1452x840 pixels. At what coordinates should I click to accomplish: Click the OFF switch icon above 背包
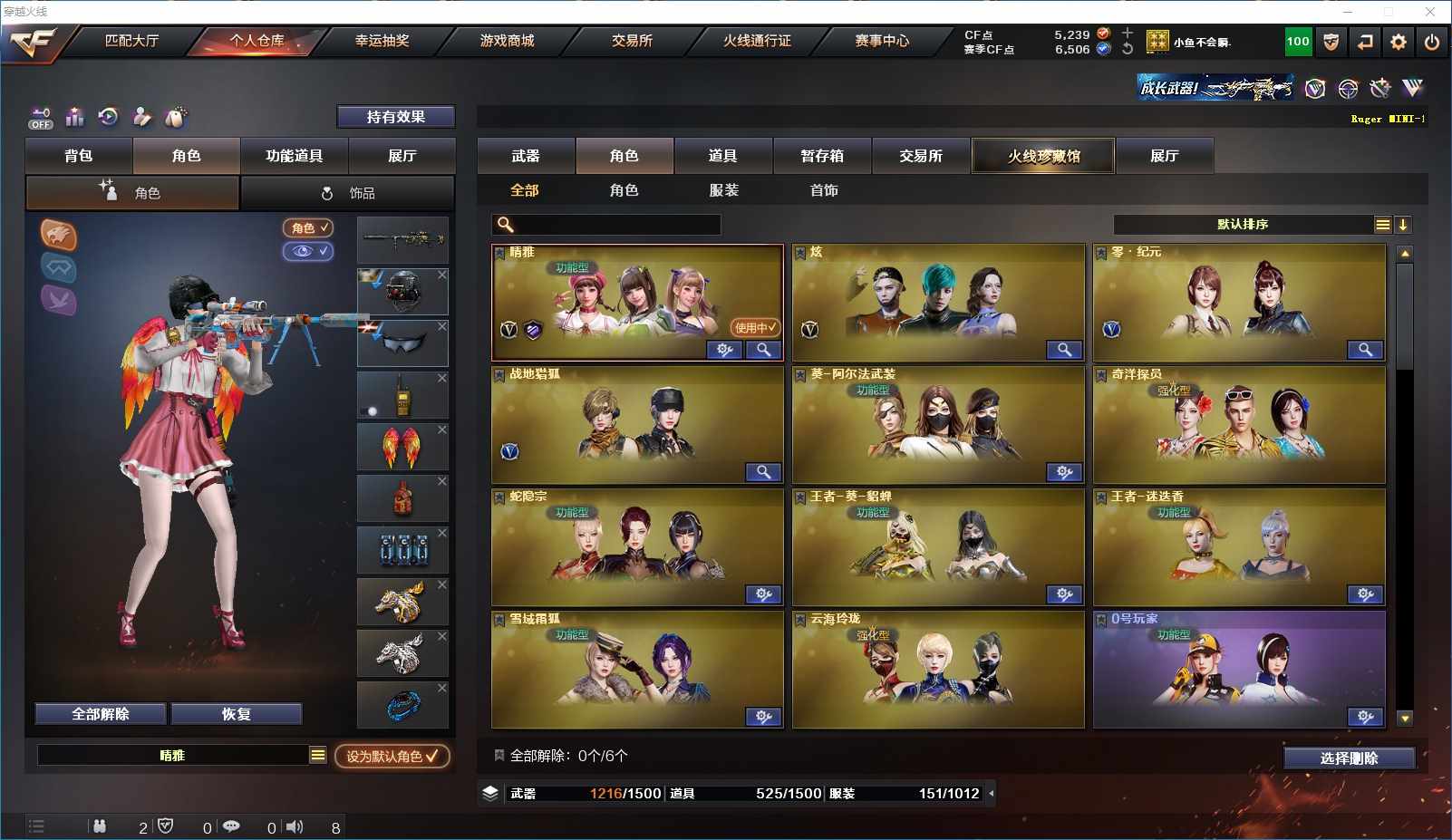[x=41, y=118]
